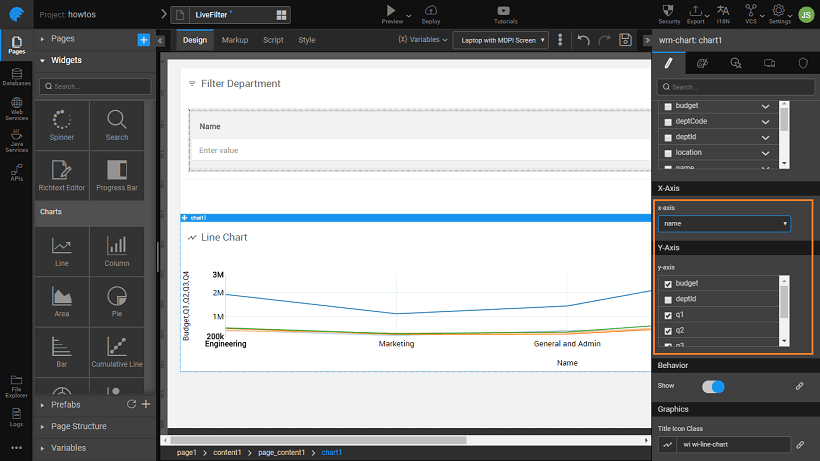820x461 pixels.
Task: Add a new page with plus icon
Action: click(143, 39)
